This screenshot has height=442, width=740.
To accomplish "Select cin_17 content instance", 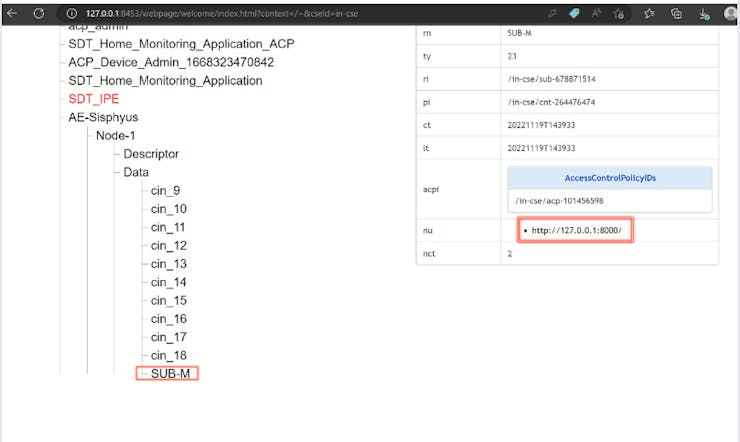I will pos(168,337).
